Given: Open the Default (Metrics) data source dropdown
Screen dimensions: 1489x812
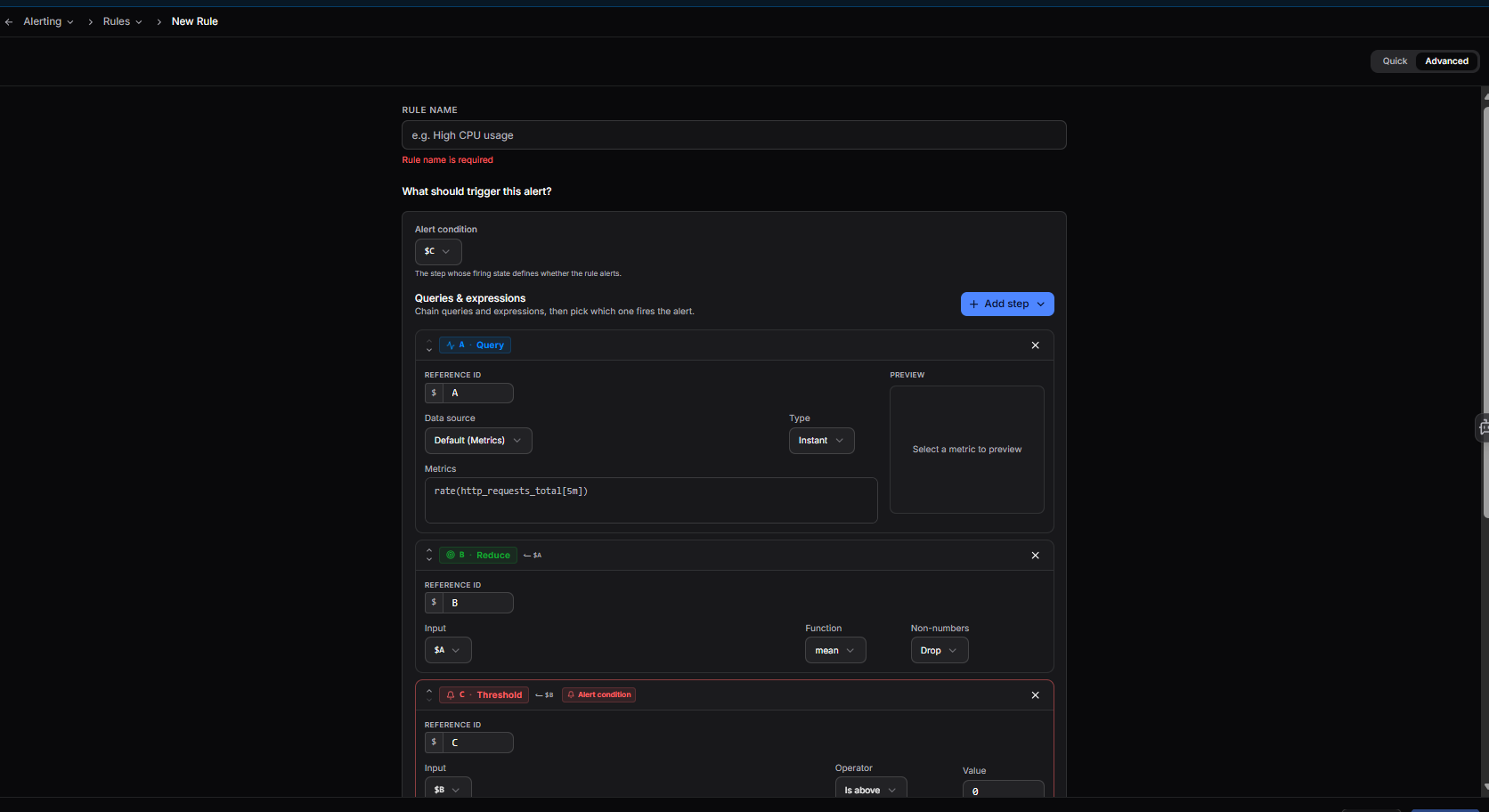Looking at the screenshot, I should pos(478,441).
